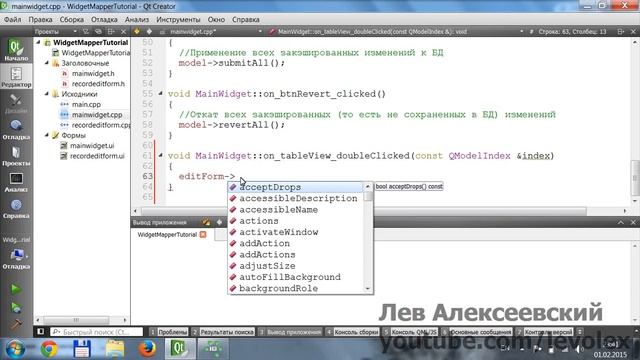Open the Справка mode in the sidebar
Viewport: 640px width, 360px height.
point(16,208)
